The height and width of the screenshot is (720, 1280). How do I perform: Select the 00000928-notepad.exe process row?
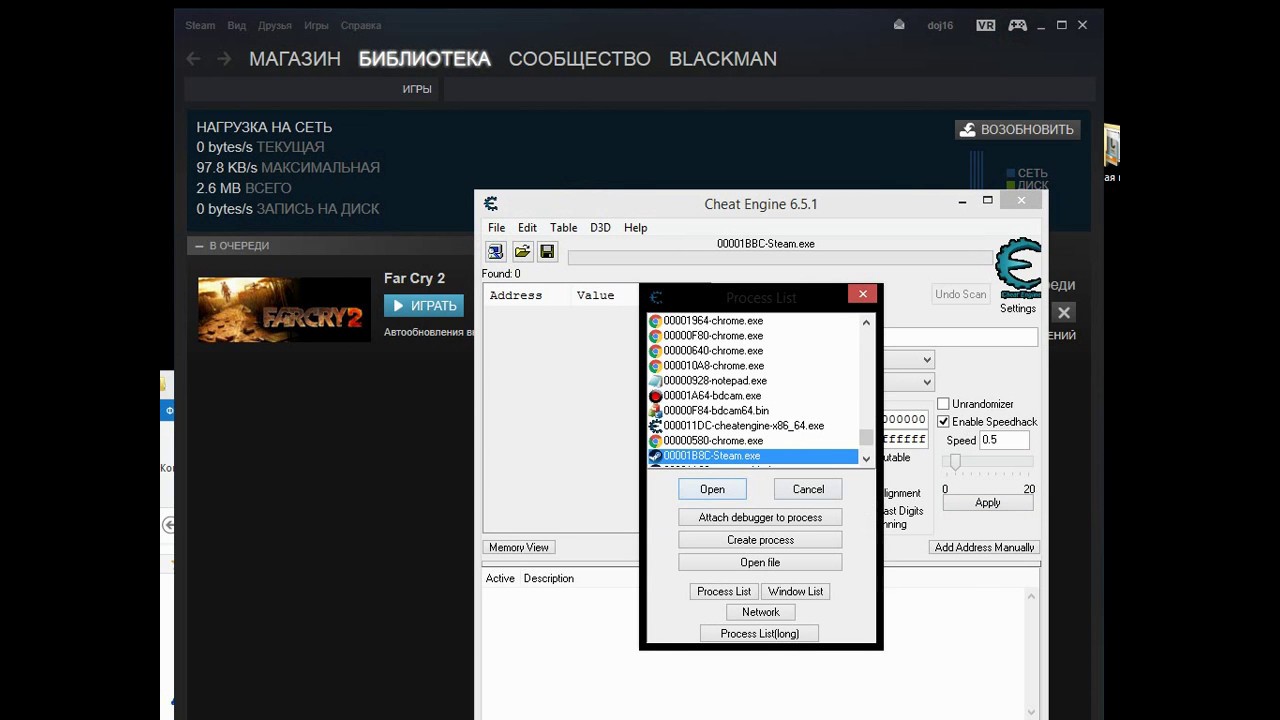pos(753,381)
